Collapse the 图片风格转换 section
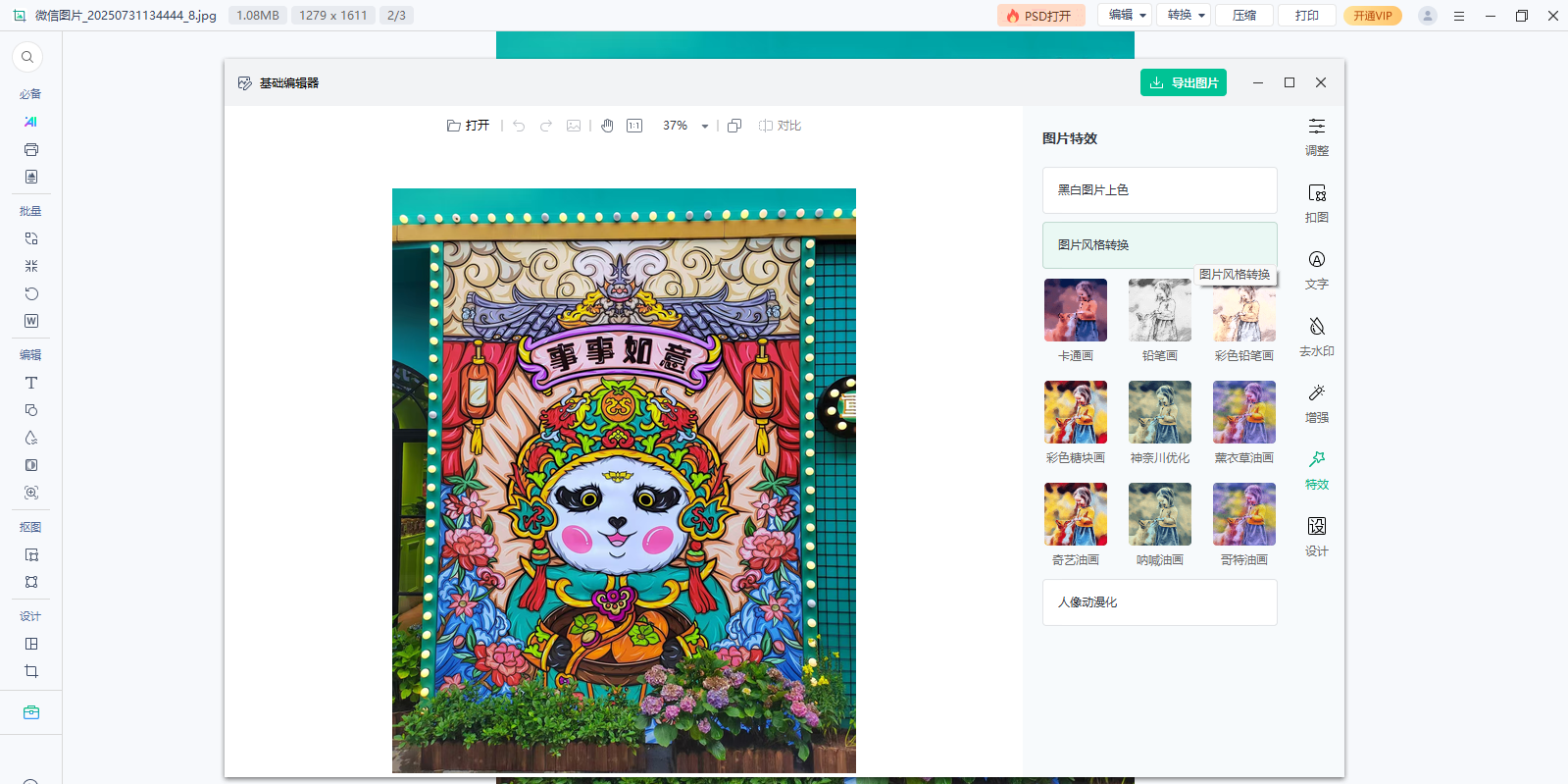This screenshot has width=1568, height=784. coord(1159,245)
